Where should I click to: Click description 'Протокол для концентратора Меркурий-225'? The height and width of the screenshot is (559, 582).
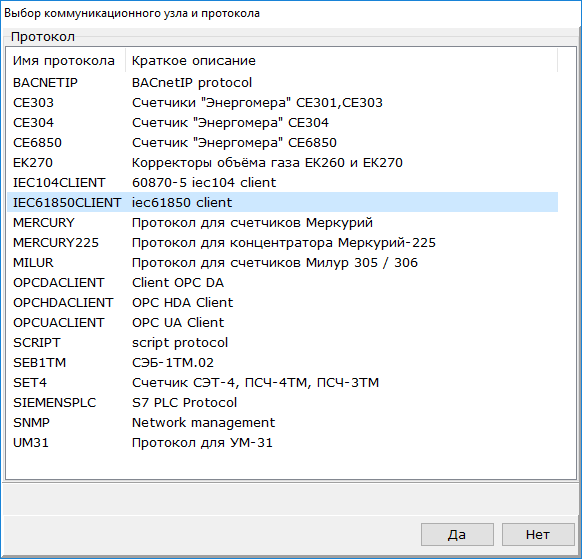(284, 243)
